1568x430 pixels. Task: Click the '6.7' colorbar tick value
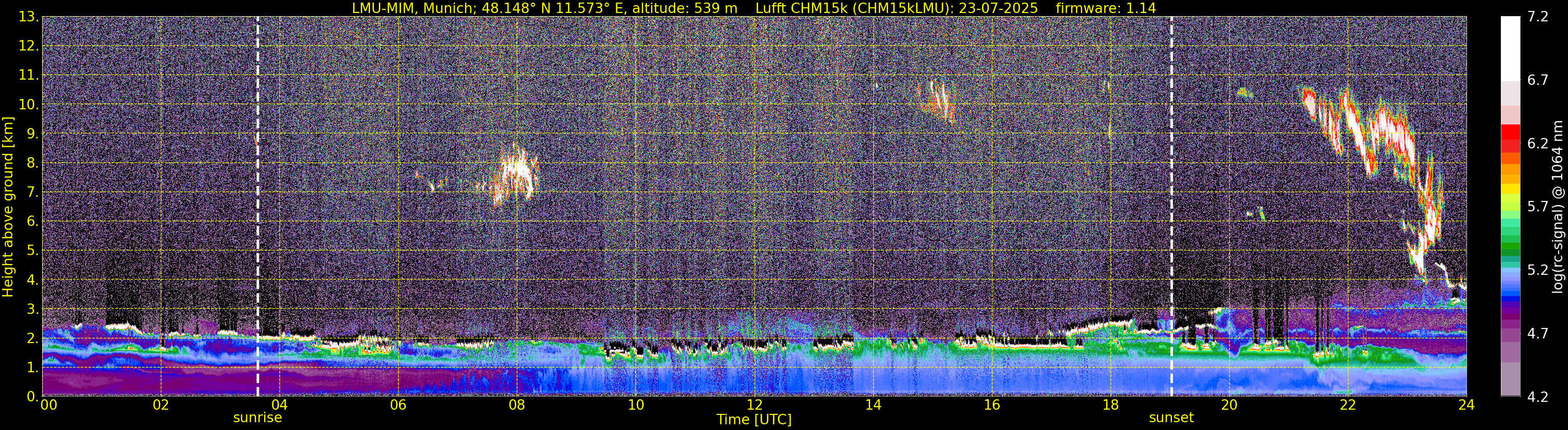tap(1538, 80)
